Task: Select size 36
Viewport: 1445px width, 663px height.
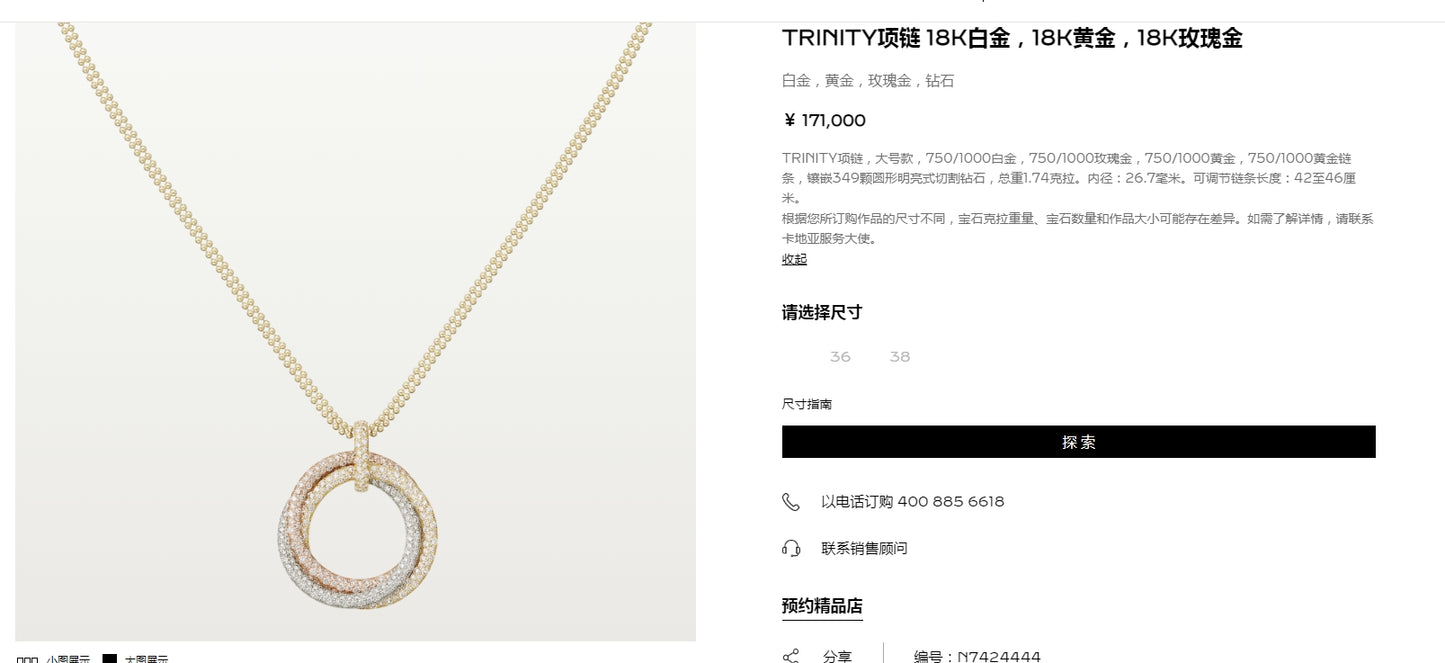Action: point(840,357)
